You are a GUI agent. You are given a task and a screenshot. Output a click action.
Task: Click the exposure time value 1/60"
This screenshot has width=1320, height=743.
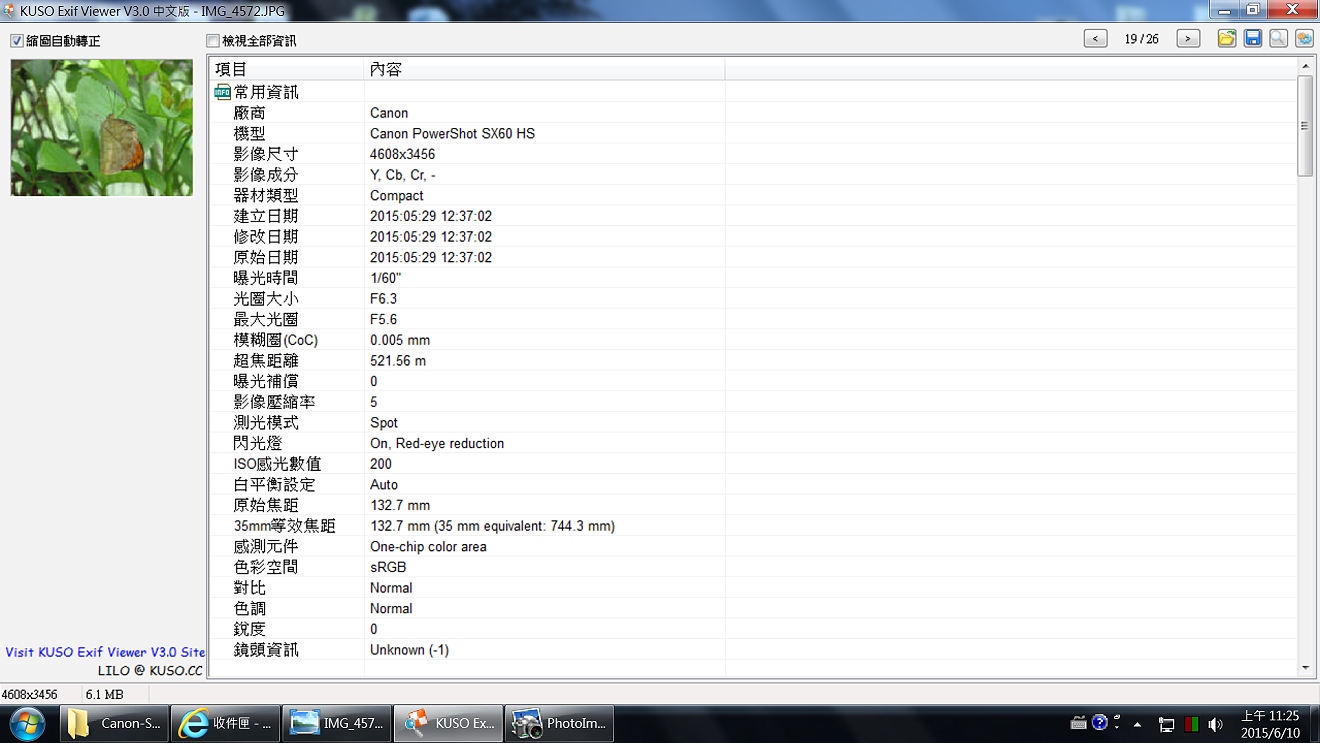tap(385, 278)
